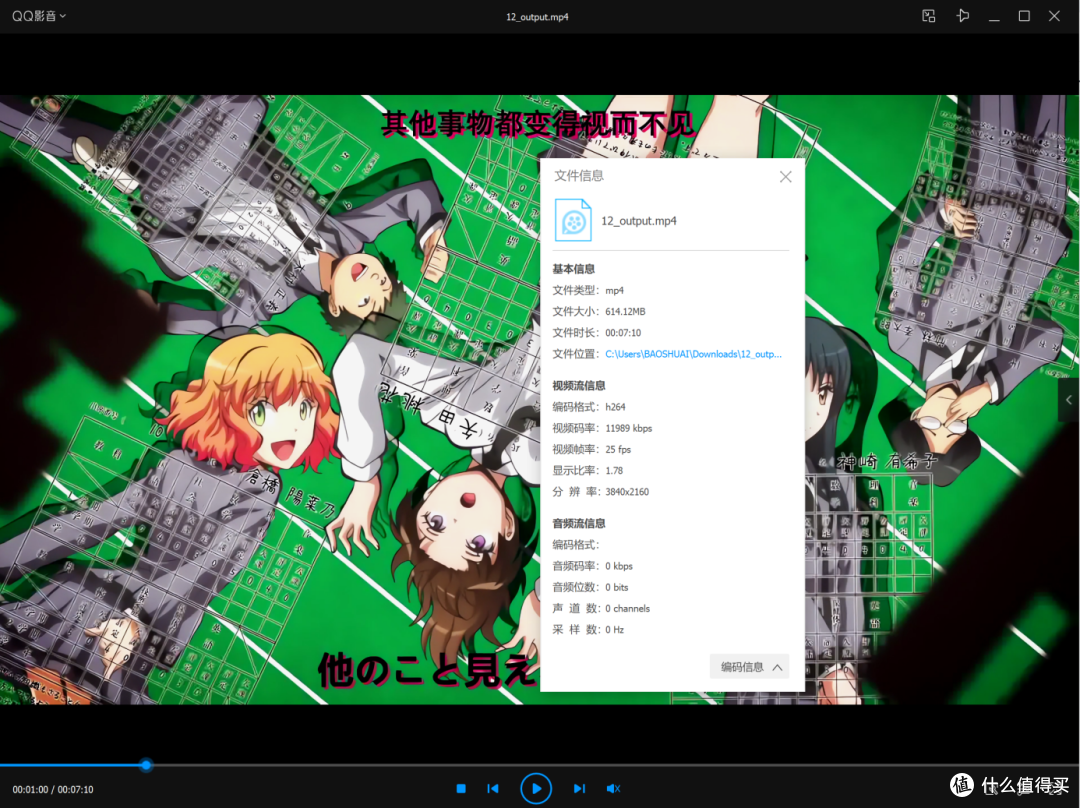Open the file location path link
The height and width of the screenshot is (808, 1080).
click(x=693, y=354)
